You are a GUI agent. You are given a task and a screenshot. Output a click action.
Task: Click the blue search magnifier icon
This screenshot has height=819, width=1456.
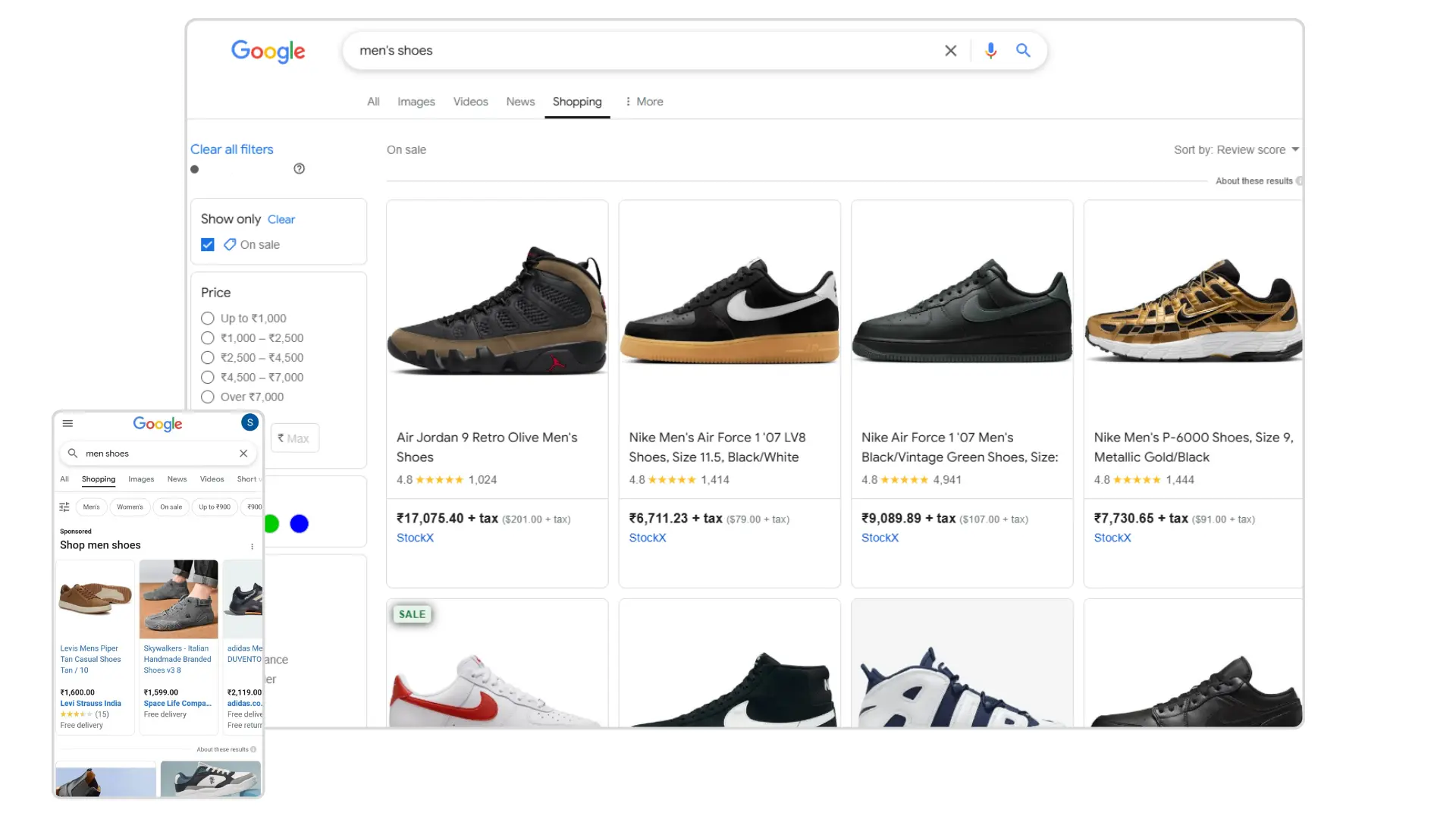pyautogui.click(x=1023, y=51)
